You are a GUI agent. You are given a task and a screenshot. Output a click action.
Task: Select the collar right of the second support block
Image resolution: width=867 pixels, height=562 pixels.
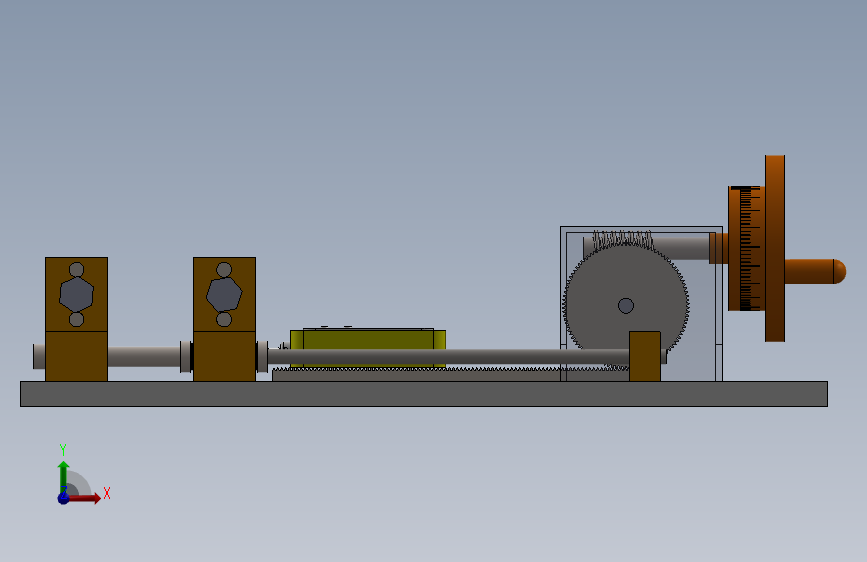point(262,357)
